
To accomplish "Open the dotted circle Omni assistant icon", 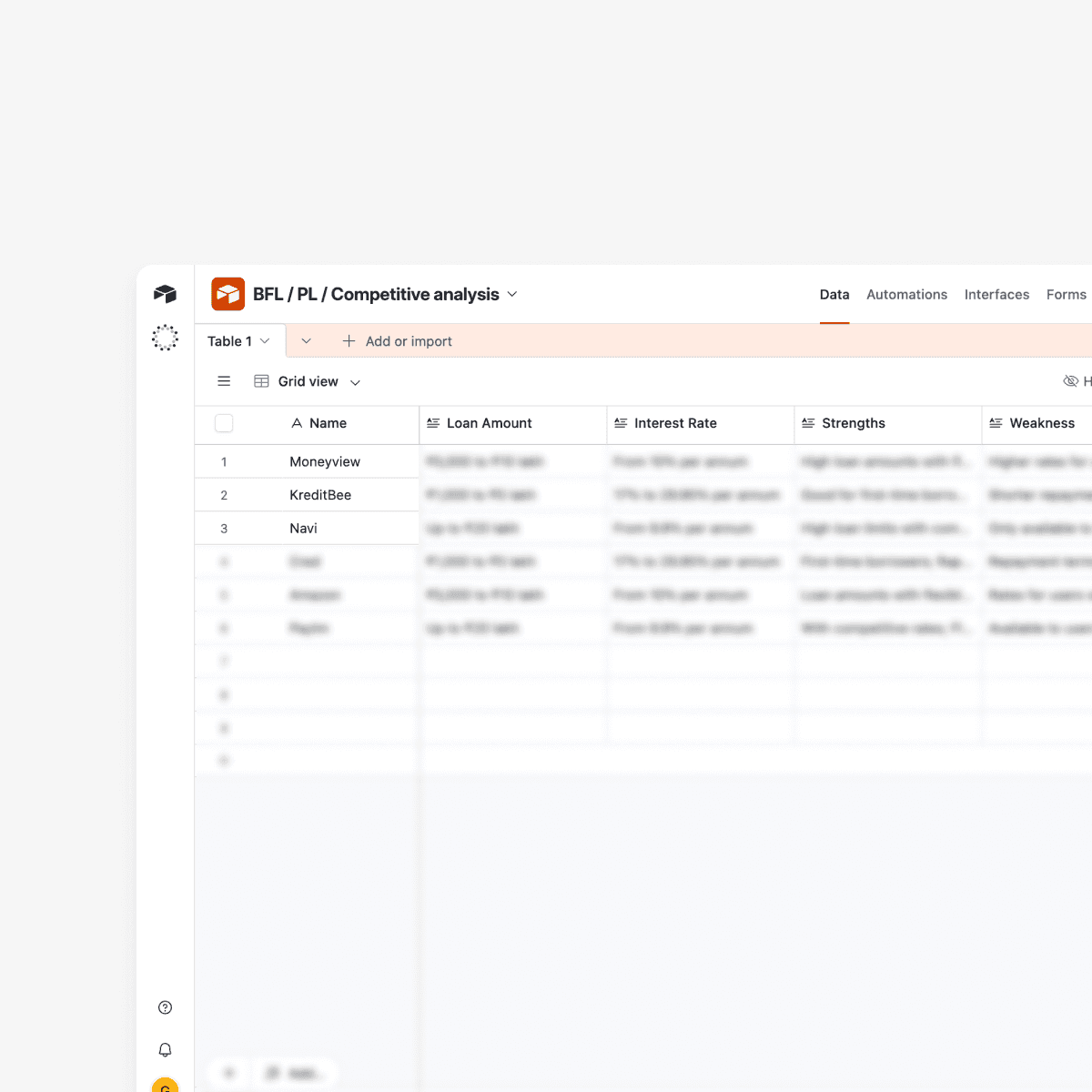I will pos(165,338).
